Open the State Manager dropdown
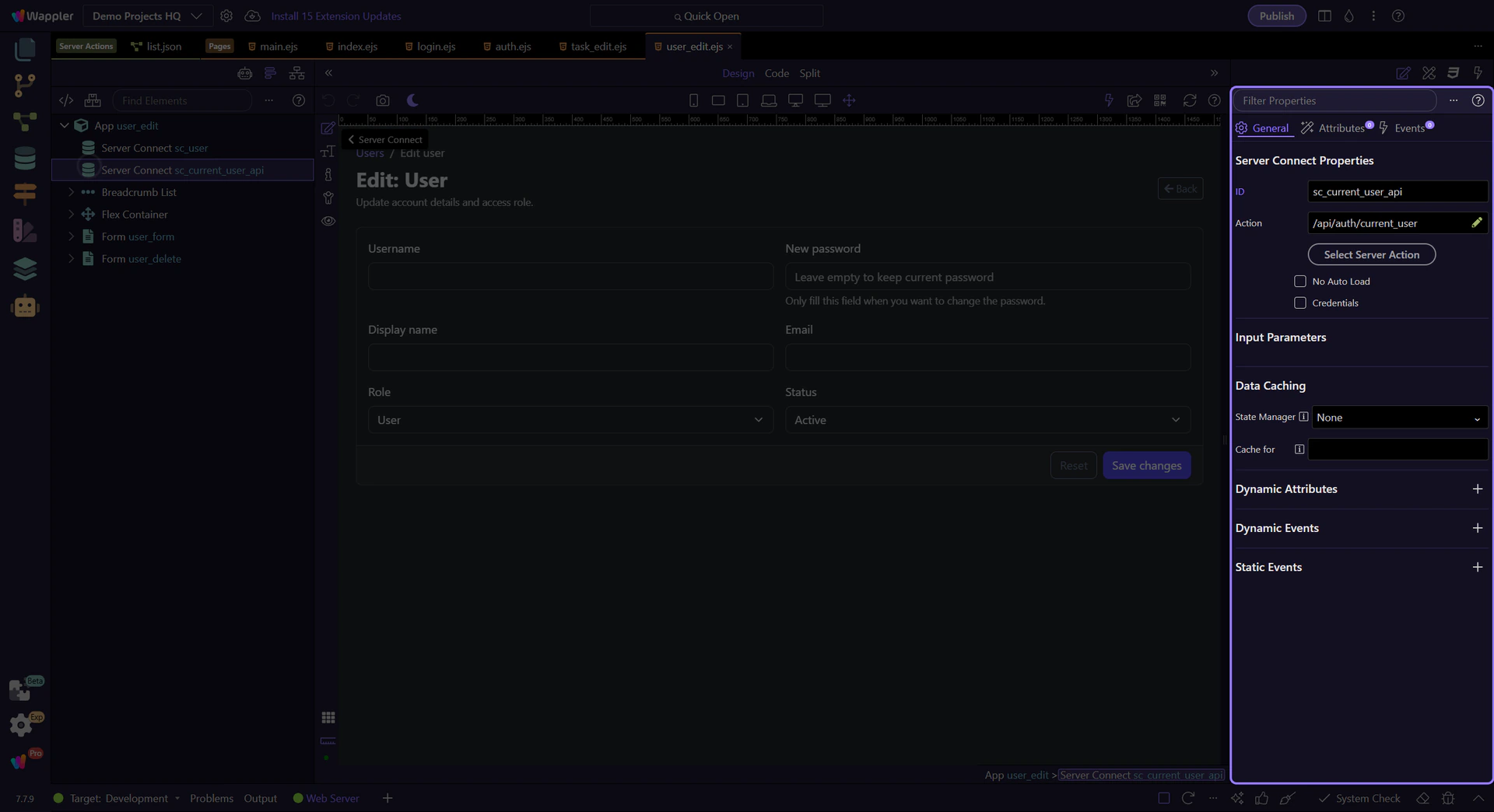This screenshot has height=812, width=1494. point(1399,418)
